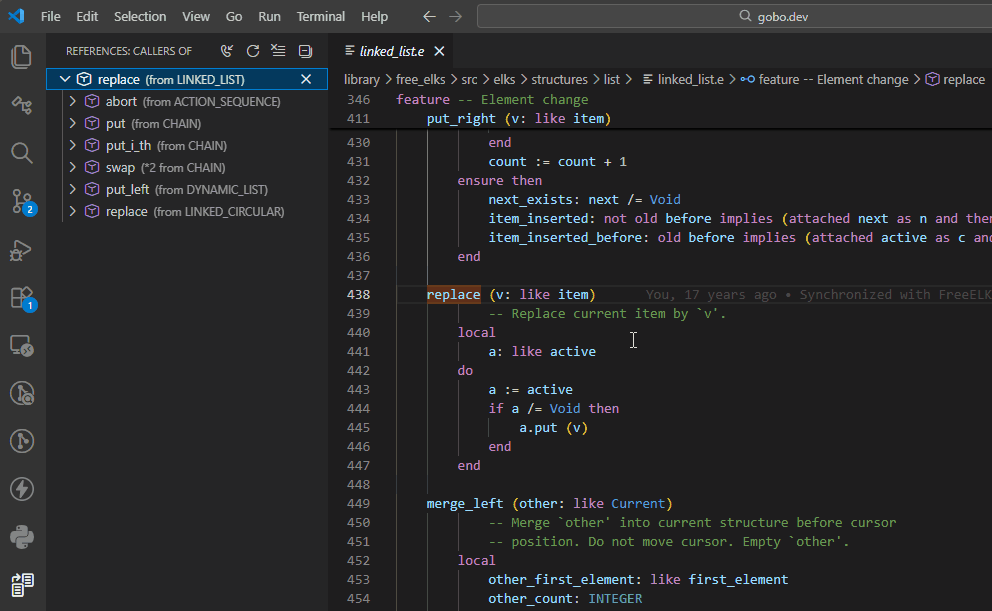Open the Terminal menu

click(320, 17)
